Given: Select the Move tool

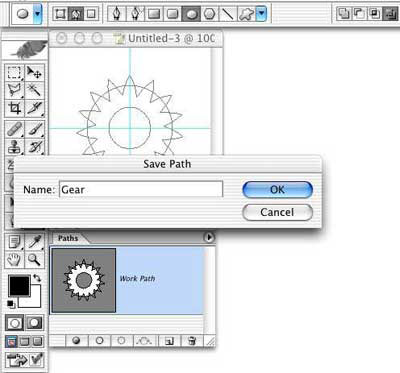Looking at the screenshot, I should [34, 72].
